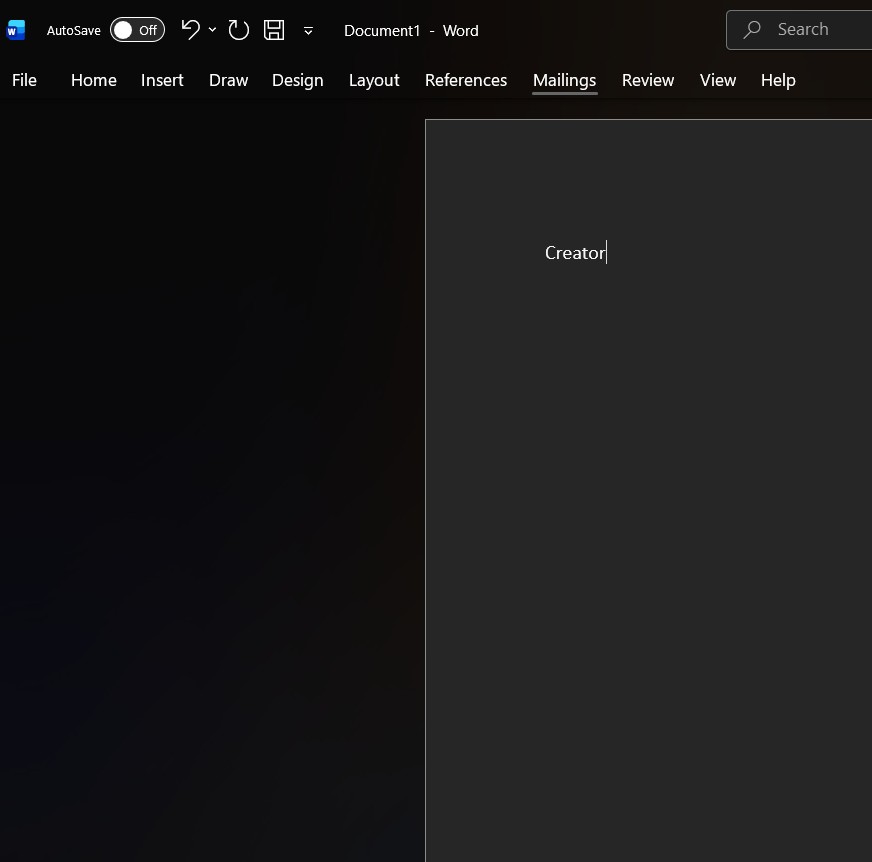Open Customize Quick Access Toolbar dropdown
The height and width of the screenshot is (862, 872).
click(x=308, y=31)
